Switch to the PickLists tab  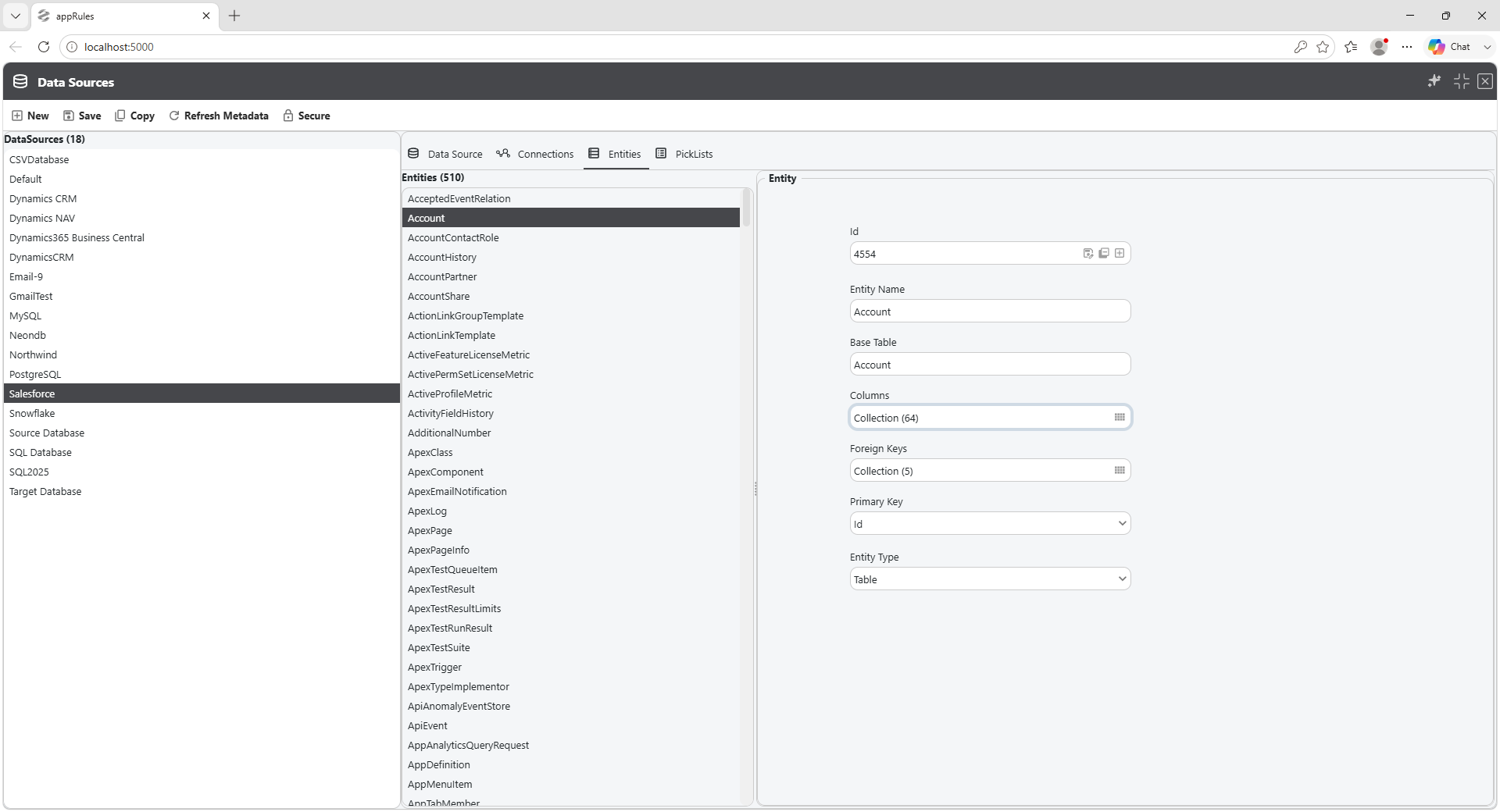tap(684, 154)
